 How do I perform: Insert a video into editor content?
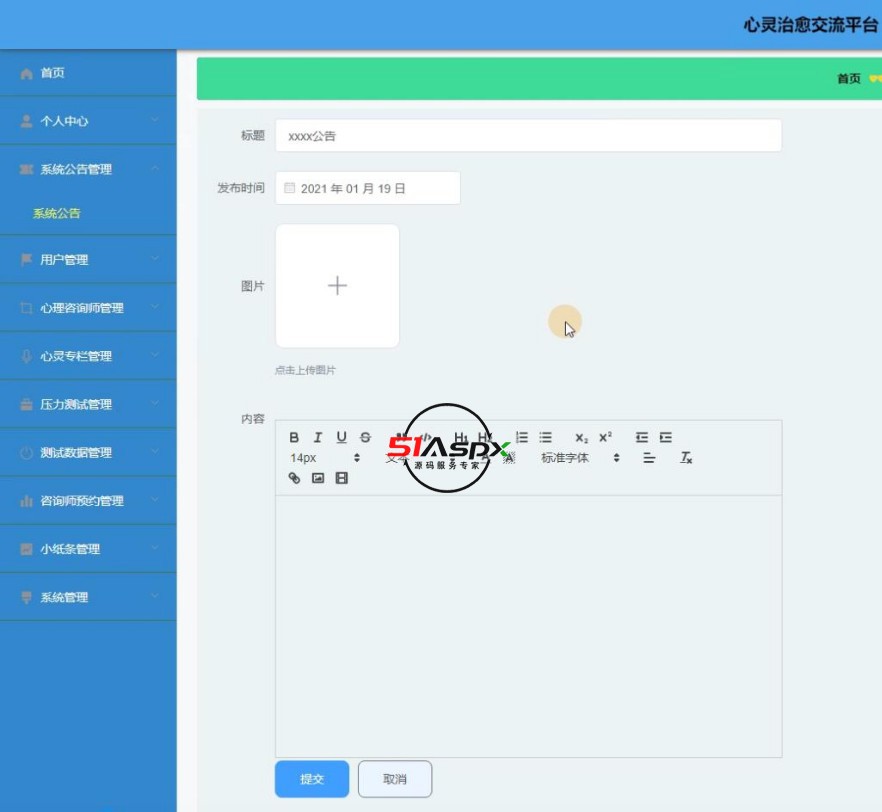[x=341, y=478]
